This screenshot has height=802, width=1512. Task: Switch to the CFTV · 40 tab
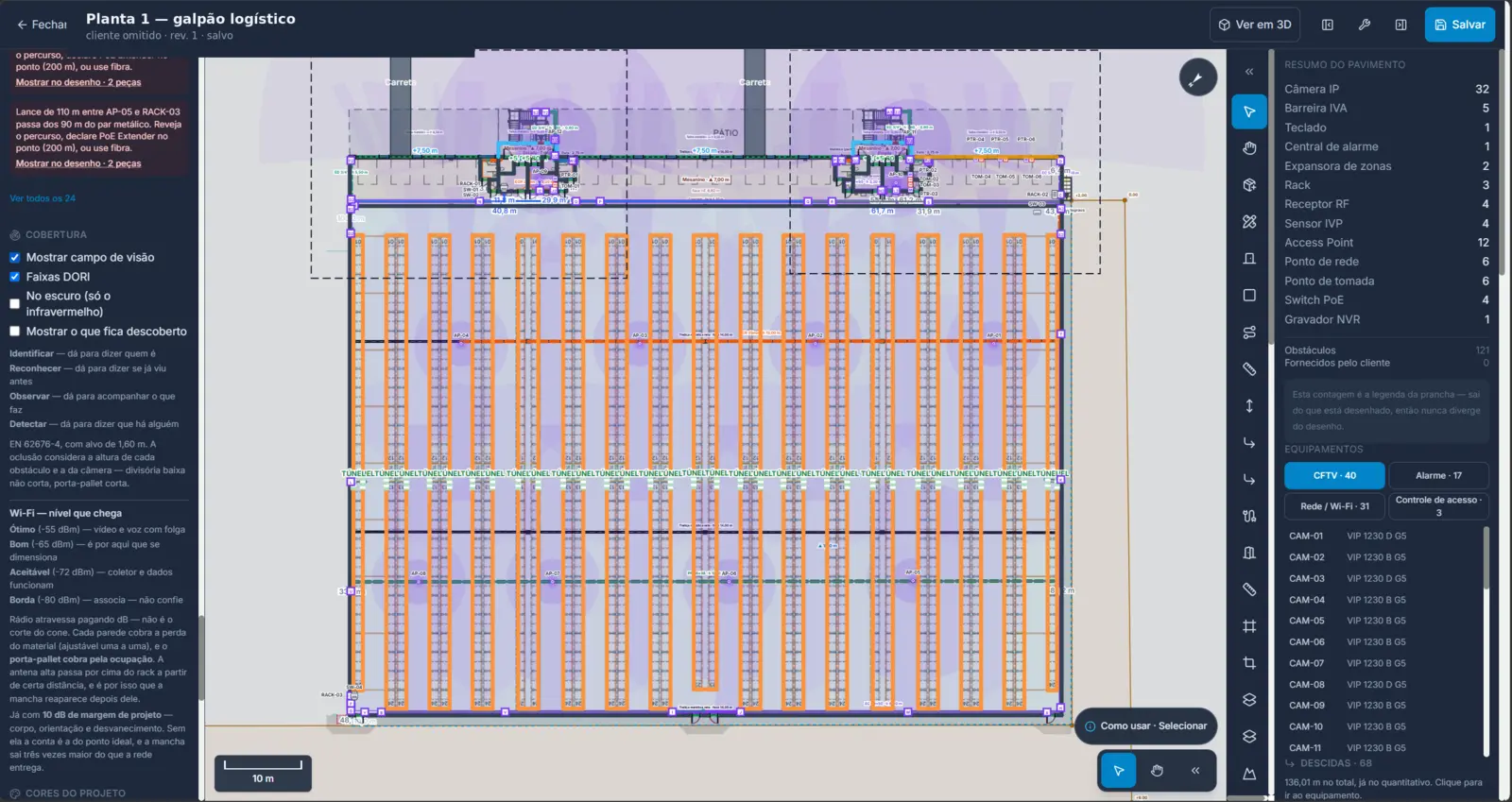tap(1334, 476)
